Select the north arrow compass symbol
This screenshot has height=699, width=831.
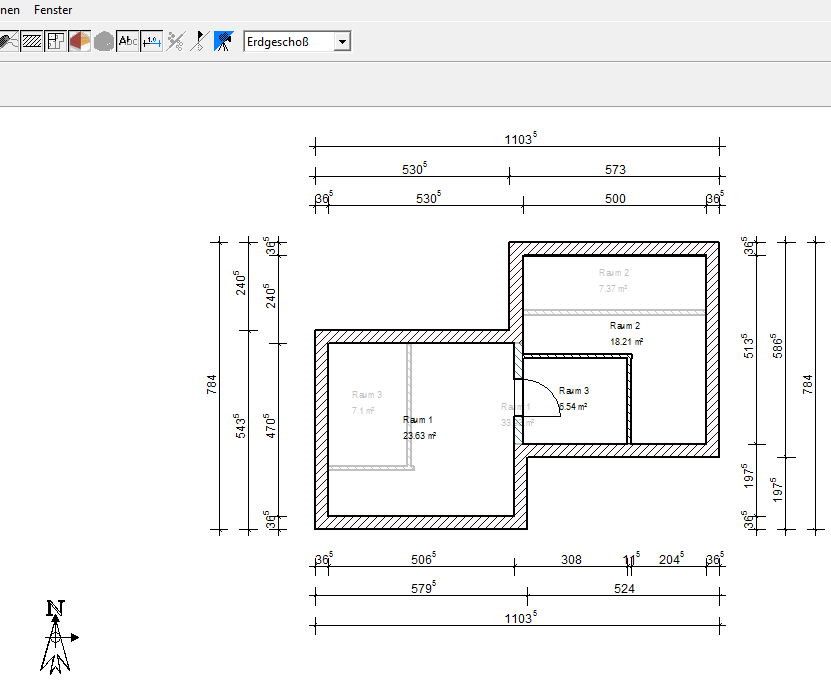pos(58,636)
